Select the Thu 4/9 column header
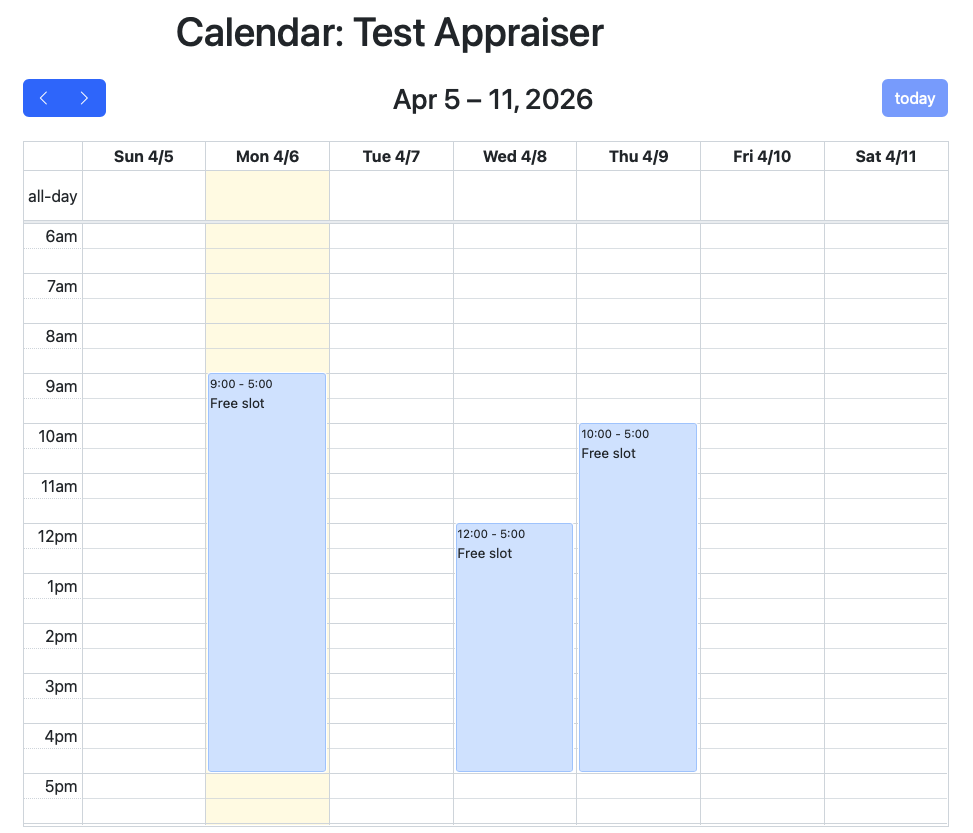 coord(638,156)
